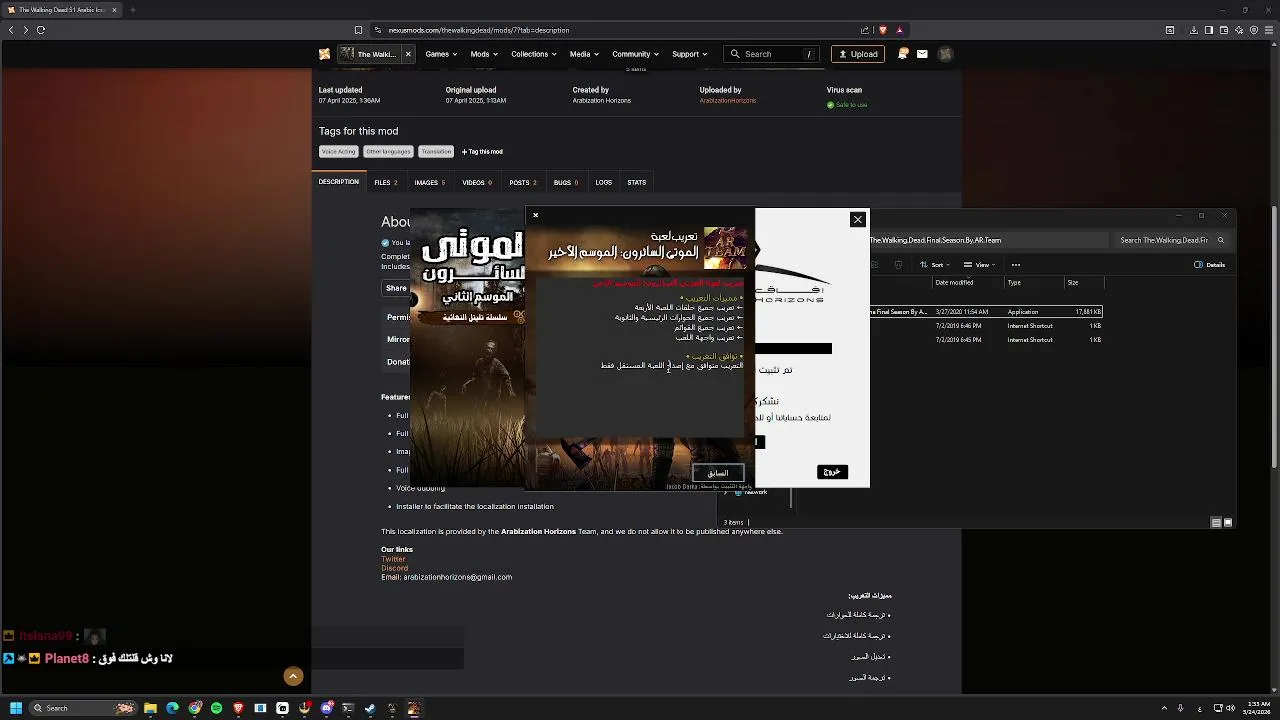Click the Upload button
The height and width of the screenshot is (720, 1280).
click(857, 54)
